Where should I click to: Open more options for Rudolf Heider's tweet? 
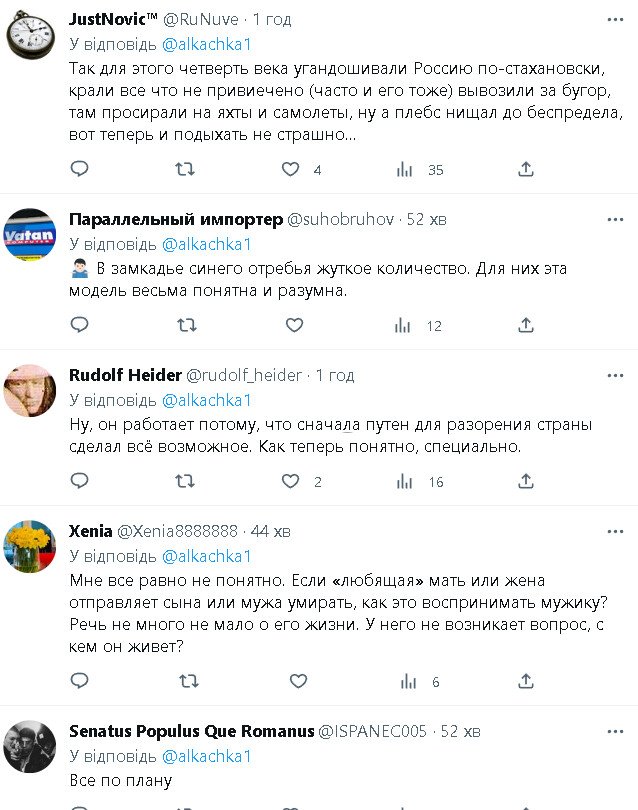coord(614,375)
